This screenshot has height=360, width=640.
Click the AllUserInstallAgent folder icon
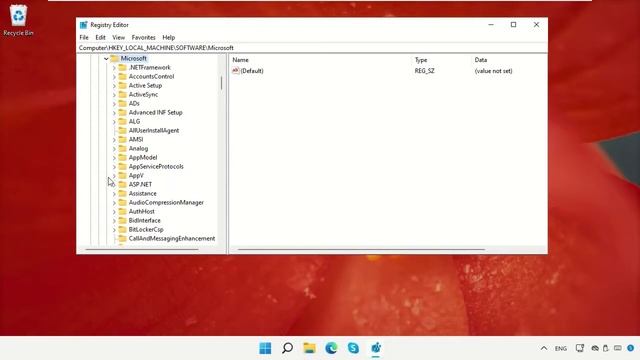pos(122,130)
